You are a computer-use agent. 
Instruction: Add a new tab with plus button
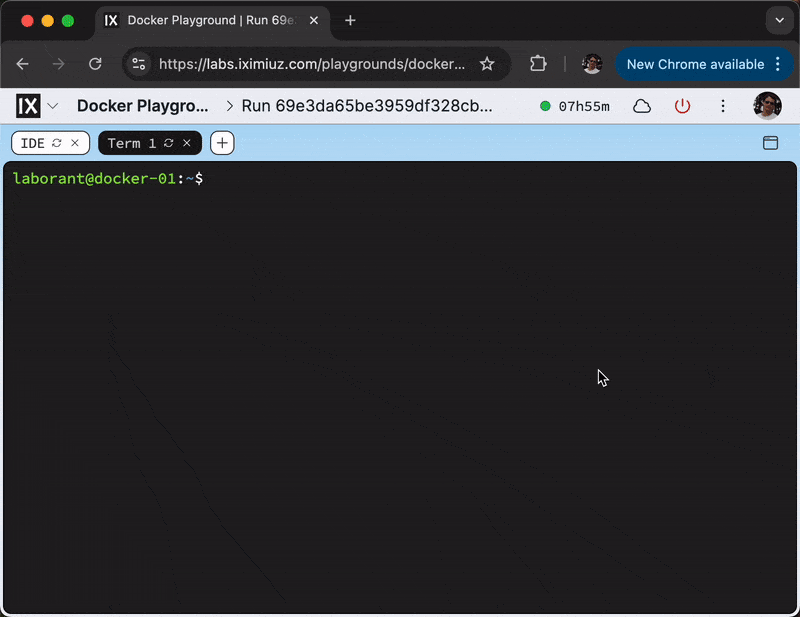pyautogui.click(x=222, y=143)
